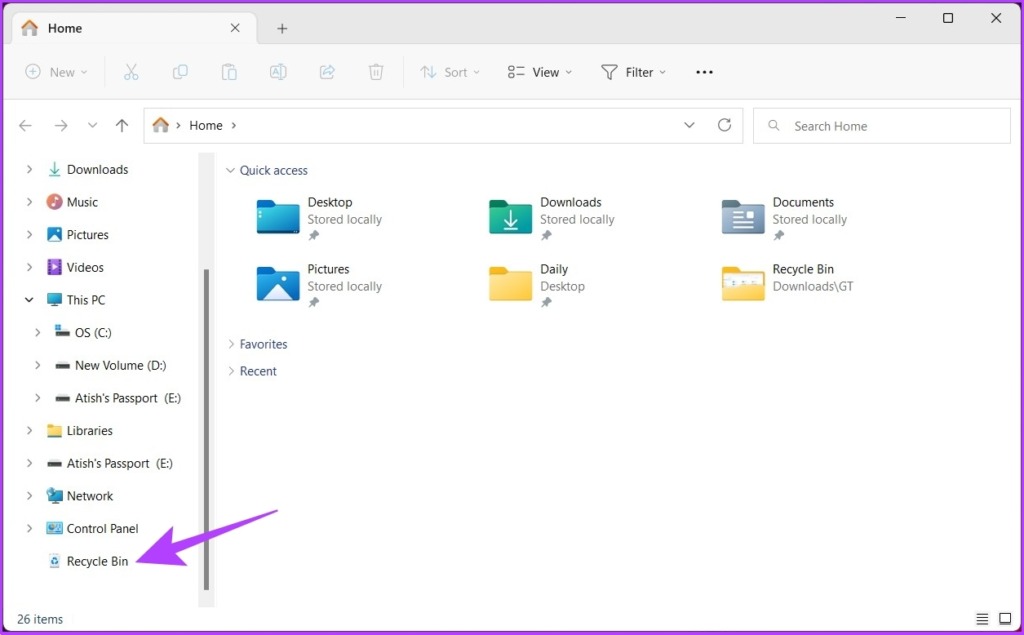1024x635 pixels.
Task: Collapse the Quick access section
Action: click(230, 171)
